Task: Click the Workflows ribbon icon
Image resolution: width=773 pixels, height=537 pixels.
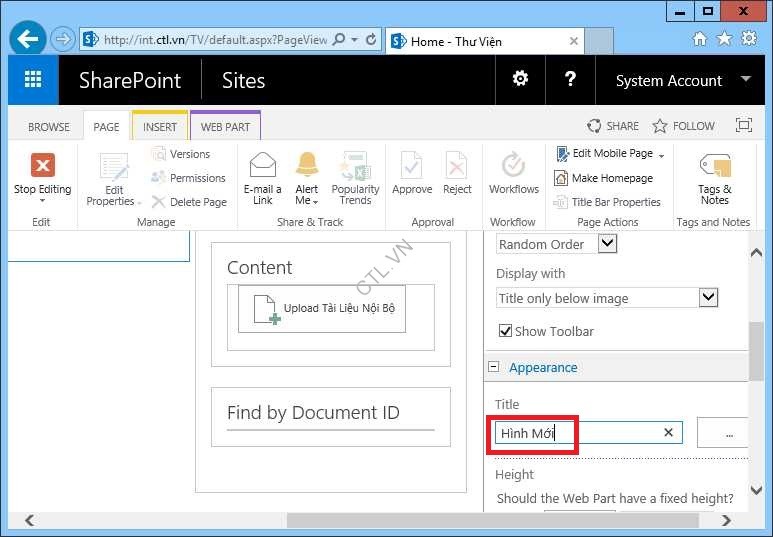Action: pos(513,166)
